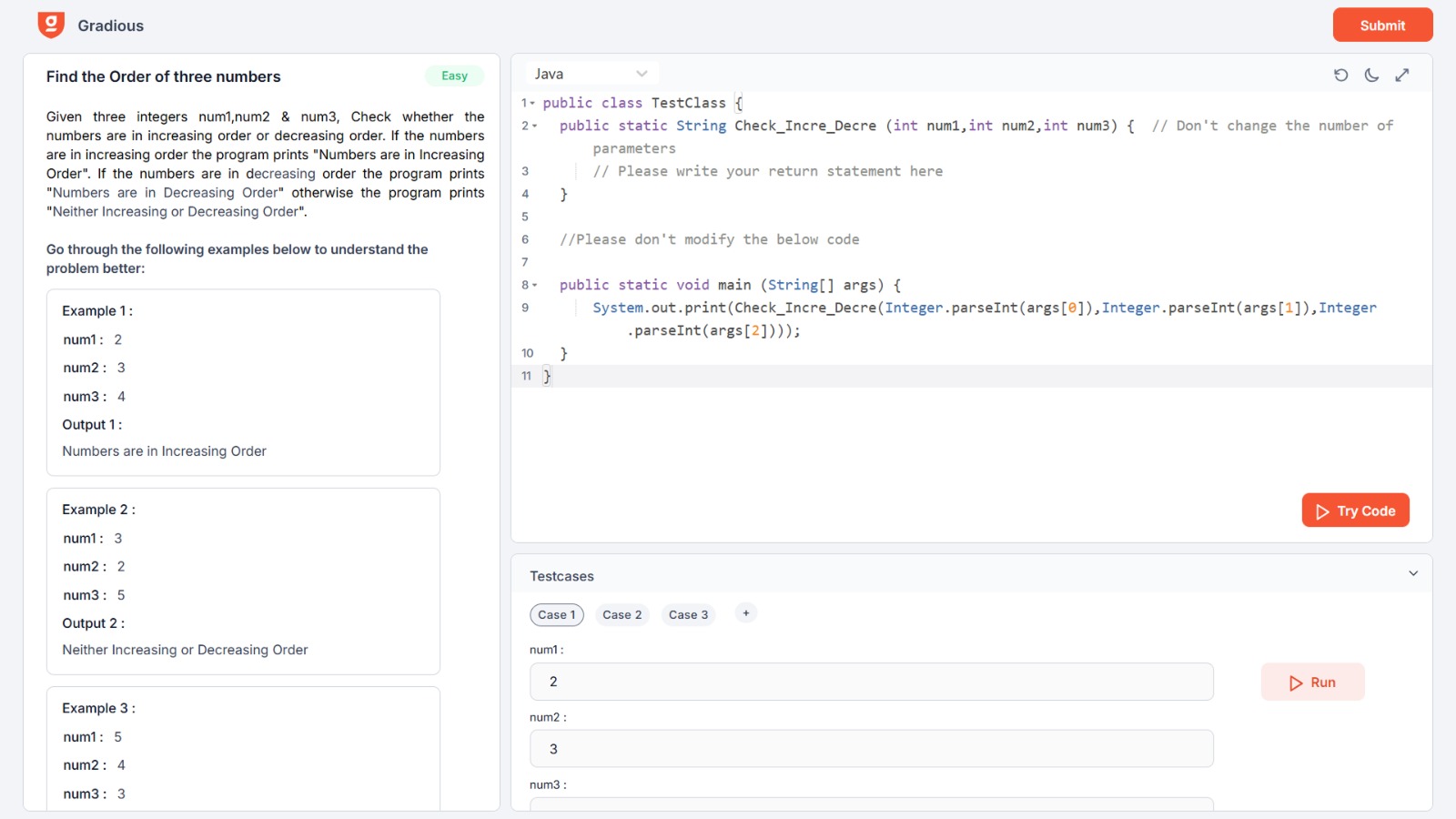Fold the Check_Incre_Decre method on line 2

(x=535, y=126)
